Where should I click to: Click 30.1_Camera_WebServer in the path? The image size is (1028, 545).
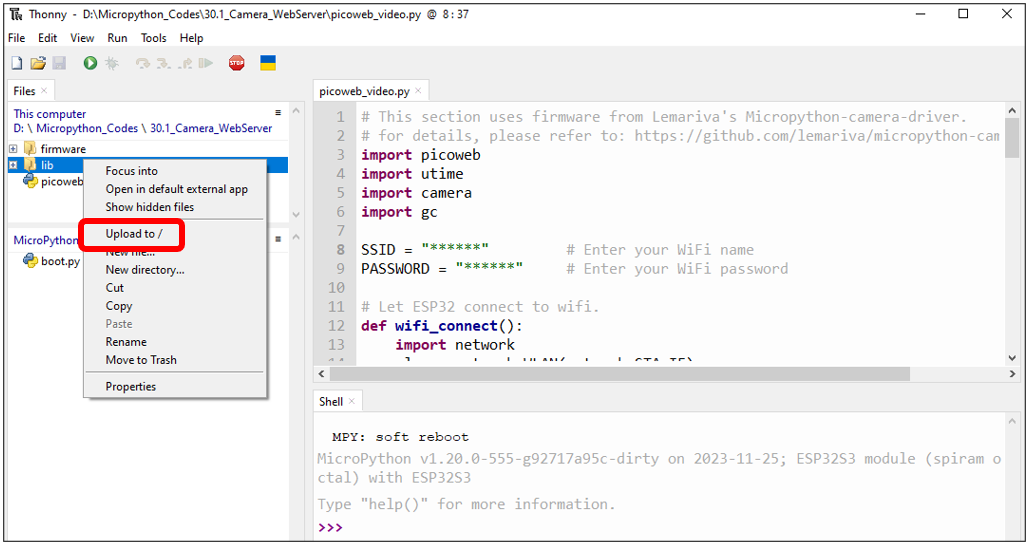click(211, 128)
